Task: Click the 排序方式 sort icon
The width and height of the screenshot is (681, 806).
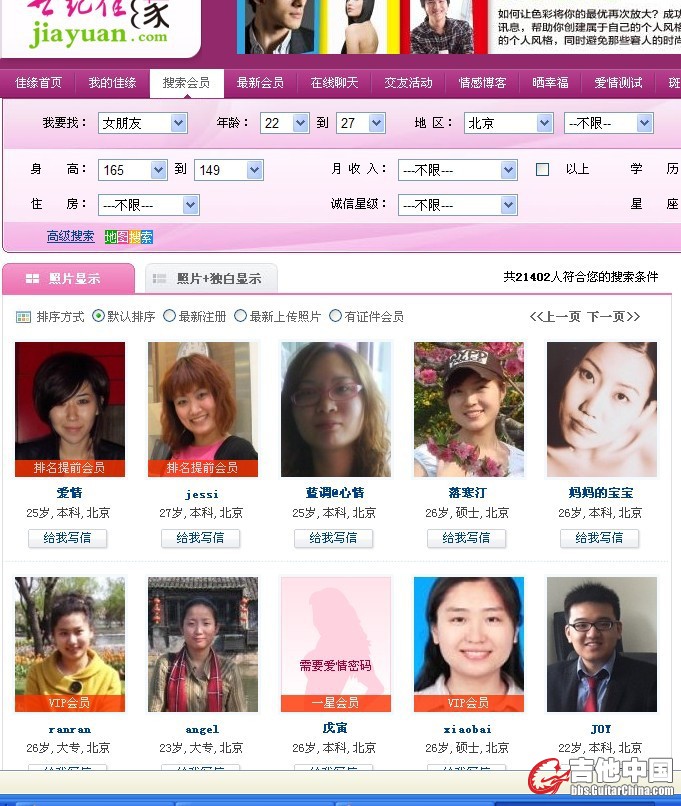Action: (23, 317)
